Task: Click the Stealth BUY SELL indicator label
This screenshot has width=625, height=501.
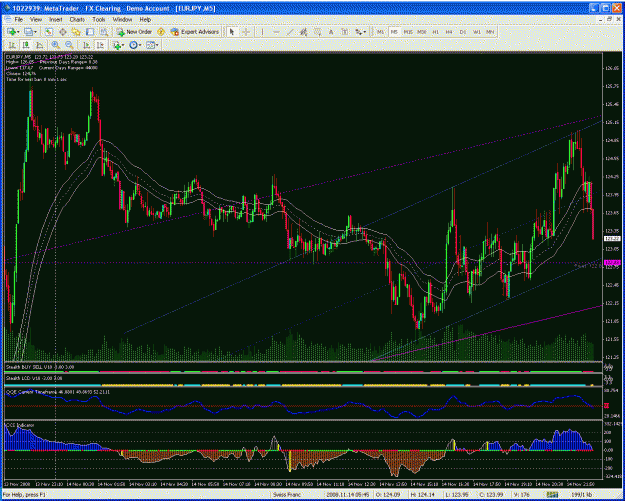Action: 42,367
